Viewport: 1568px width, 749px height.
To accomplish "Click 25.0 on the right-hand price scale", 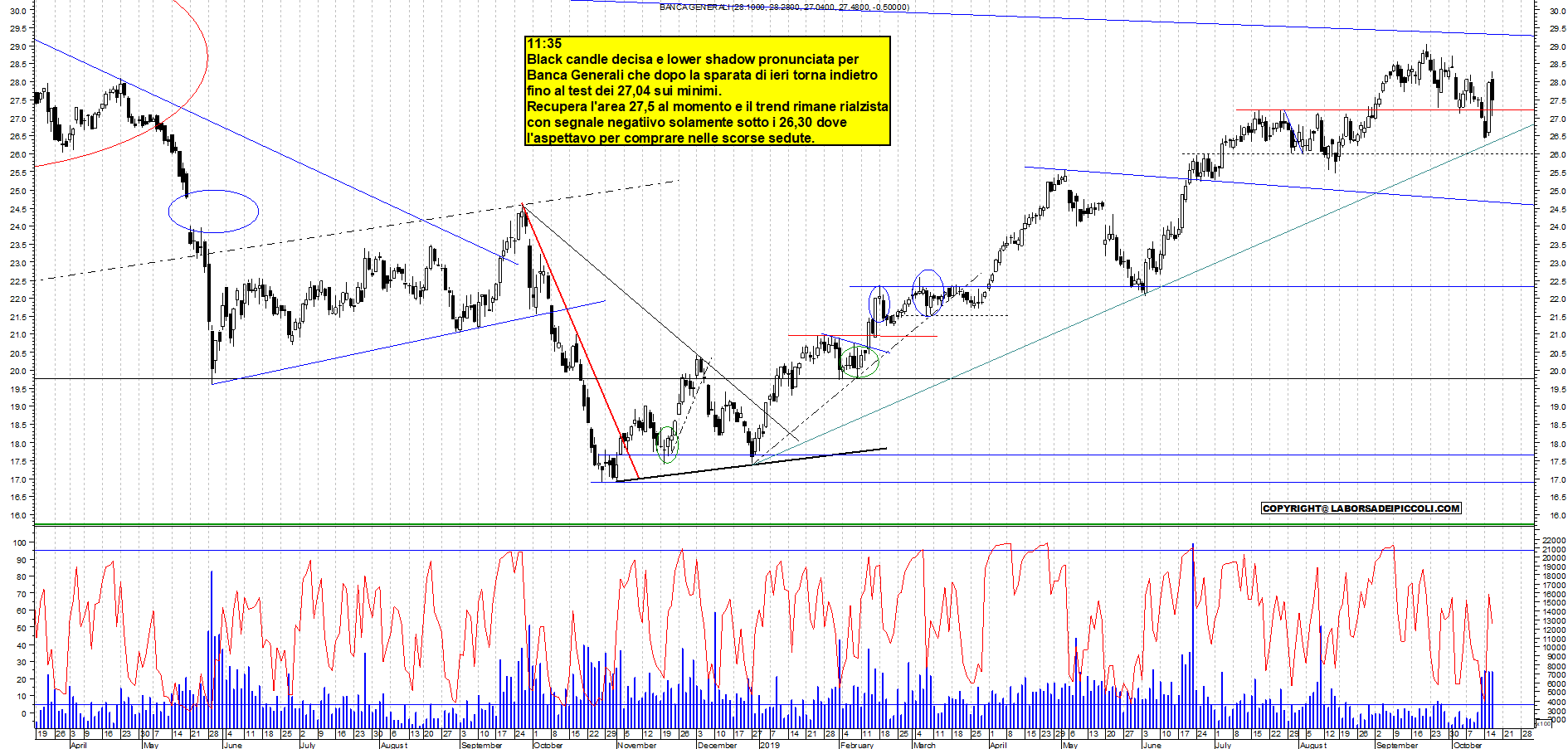I will point(1556,191).
